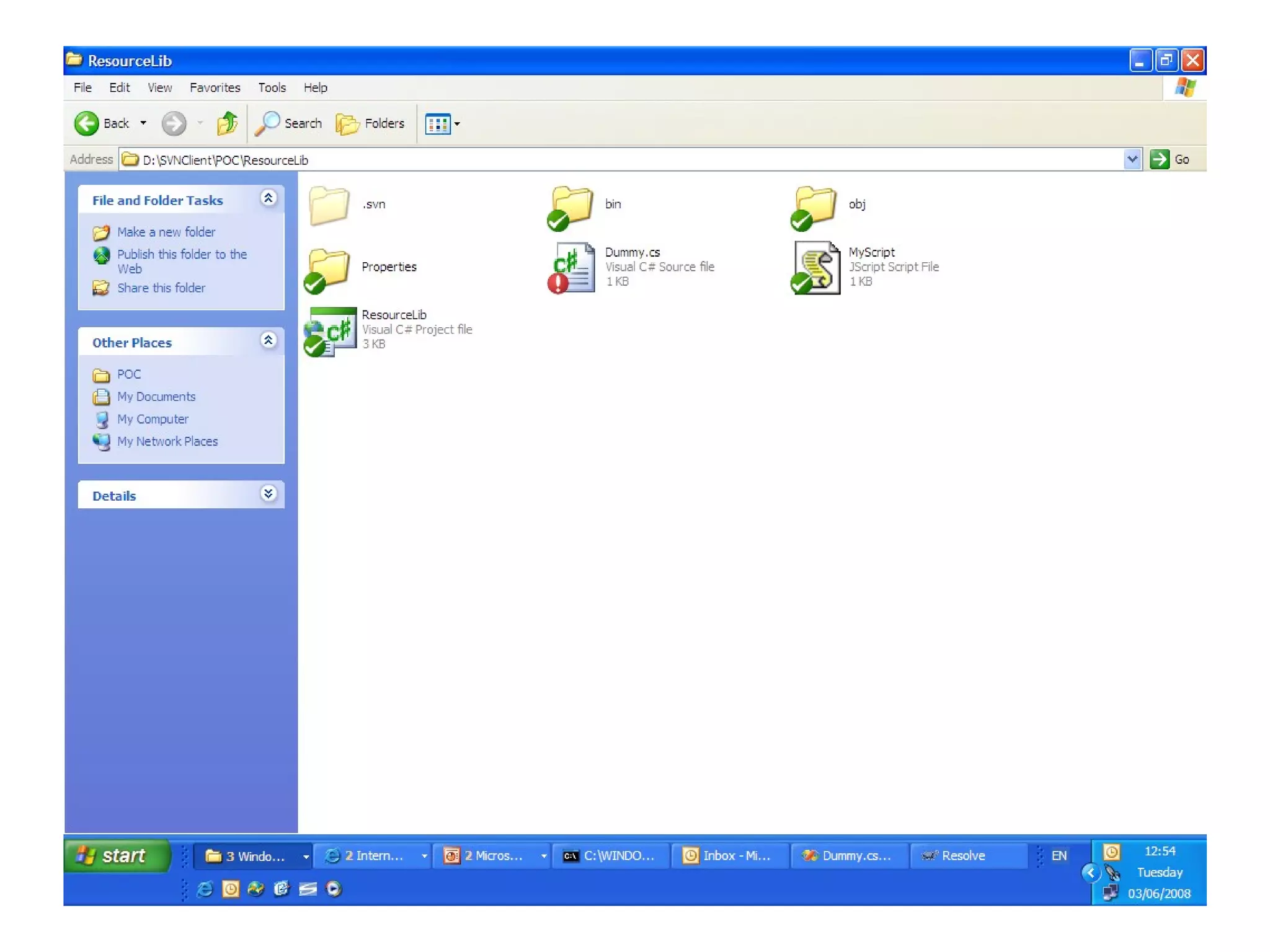This screenshot has height=952, width=1270.
Task: Collapse the Other Places panel
Action: point(268,340)
